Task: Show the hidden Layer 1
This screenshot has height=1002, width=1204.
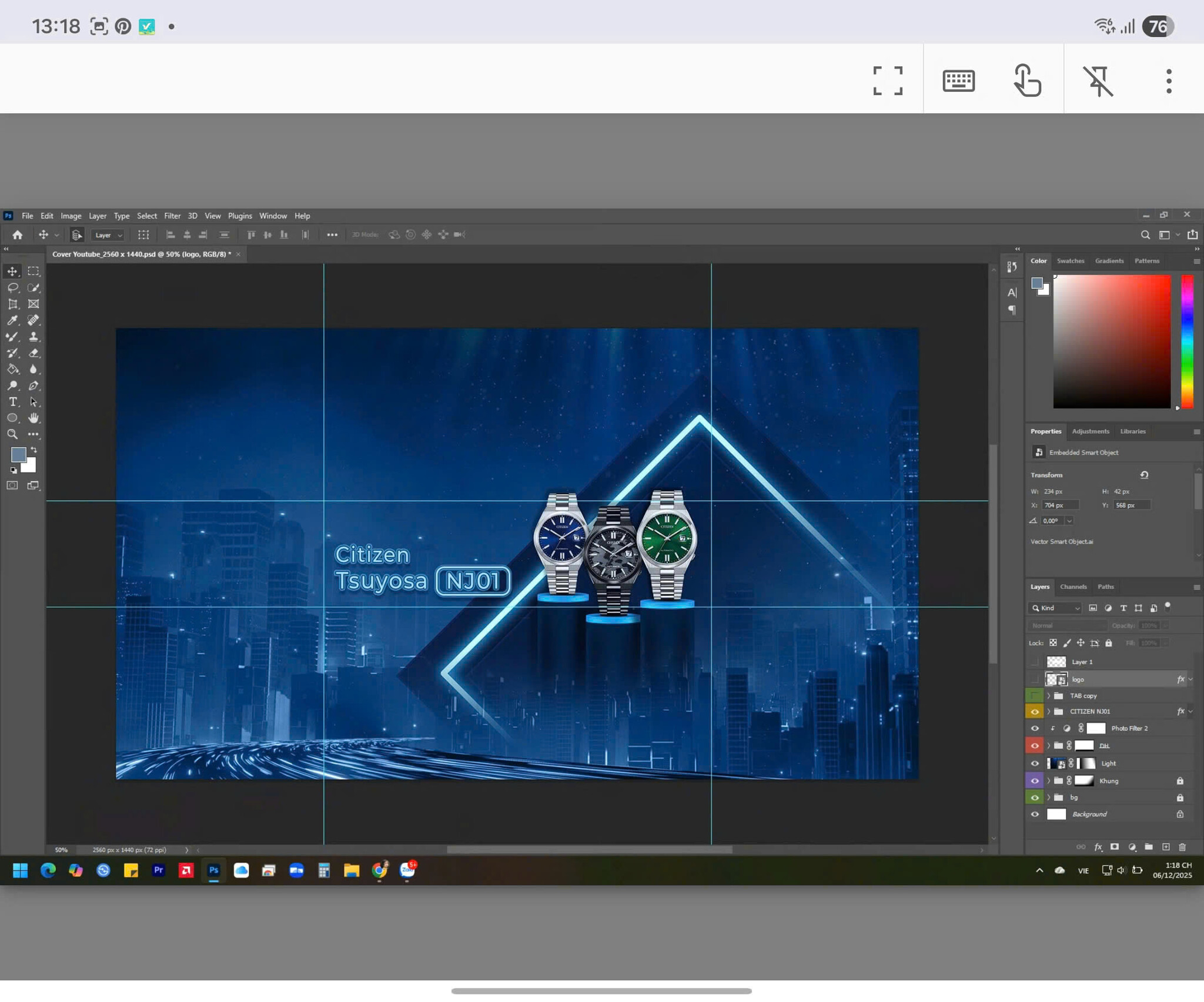Action: tap(1035, 662)
